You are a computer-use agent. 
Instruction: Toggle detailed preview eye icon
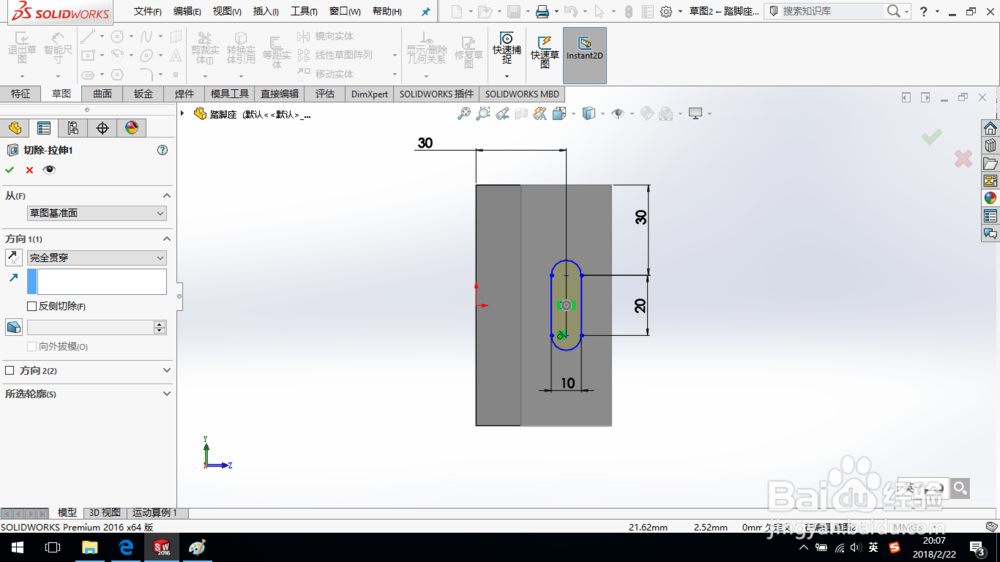(x=49, y=170)
